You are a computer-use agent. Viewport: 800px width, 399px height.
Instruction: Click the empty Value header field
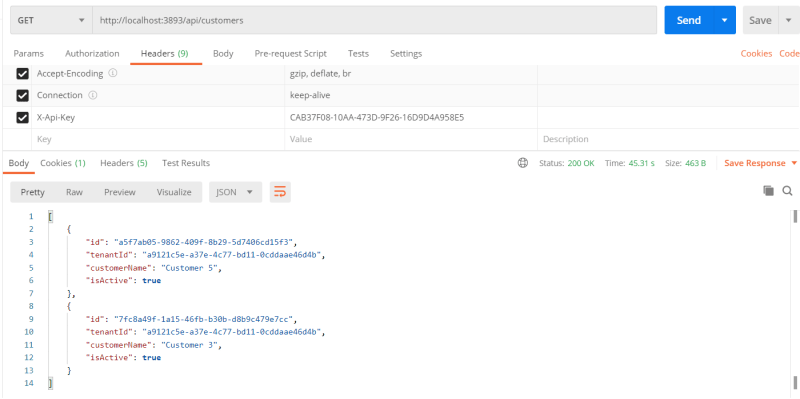click(411, 139)
